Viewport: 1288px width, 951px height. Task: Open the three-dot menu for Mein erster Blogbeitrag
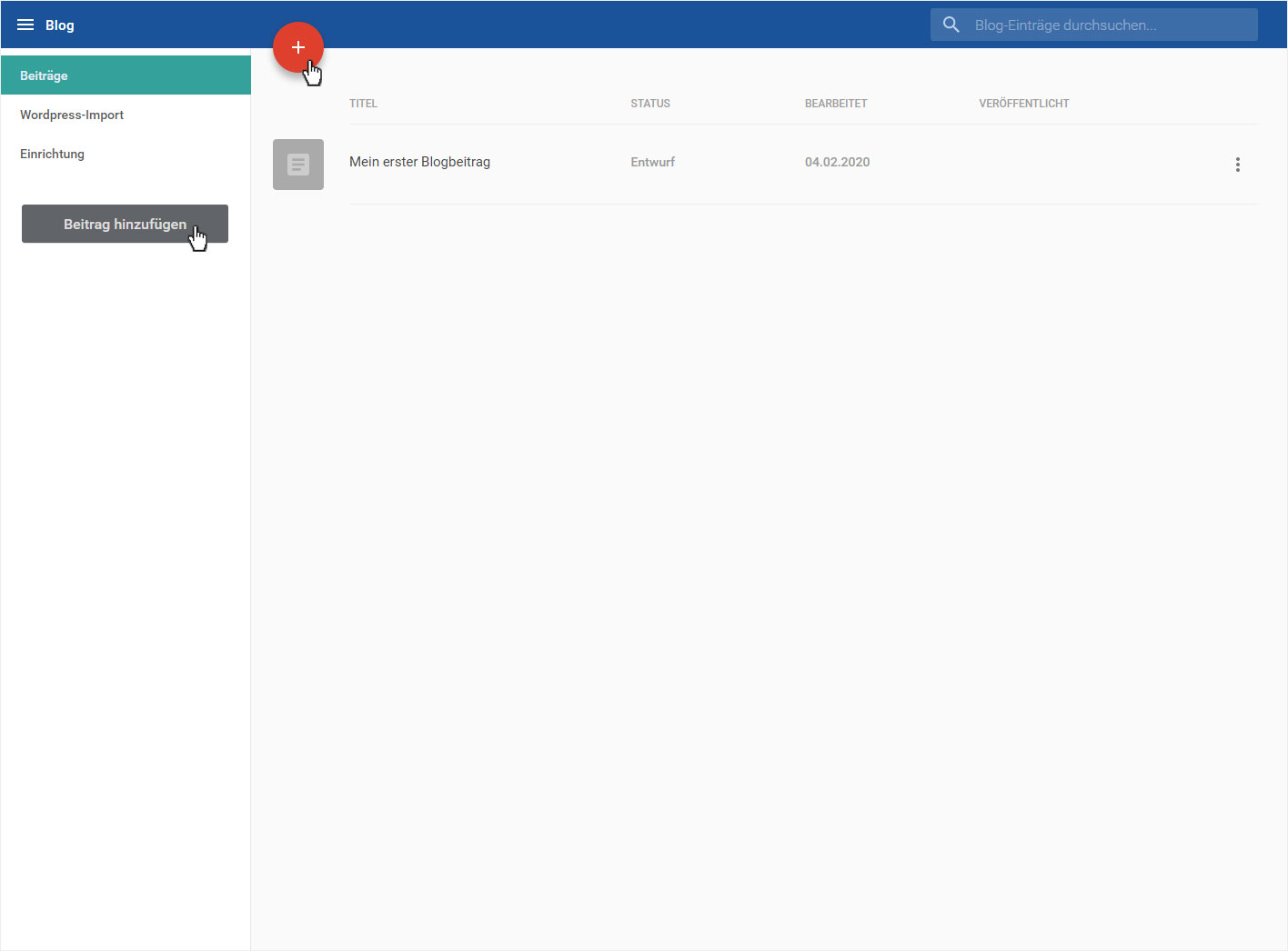[x=1237, y=164]
